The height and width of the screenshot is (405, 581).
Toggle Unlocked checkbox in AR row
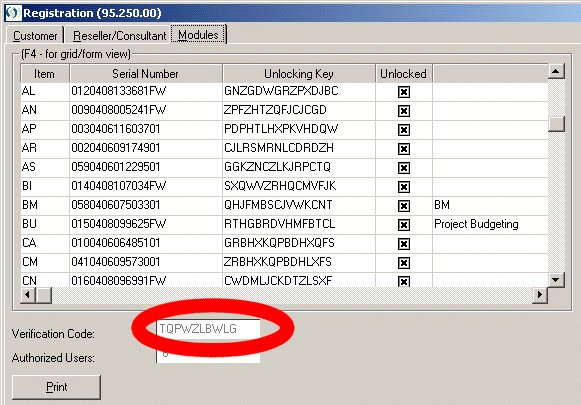point(404,149)
